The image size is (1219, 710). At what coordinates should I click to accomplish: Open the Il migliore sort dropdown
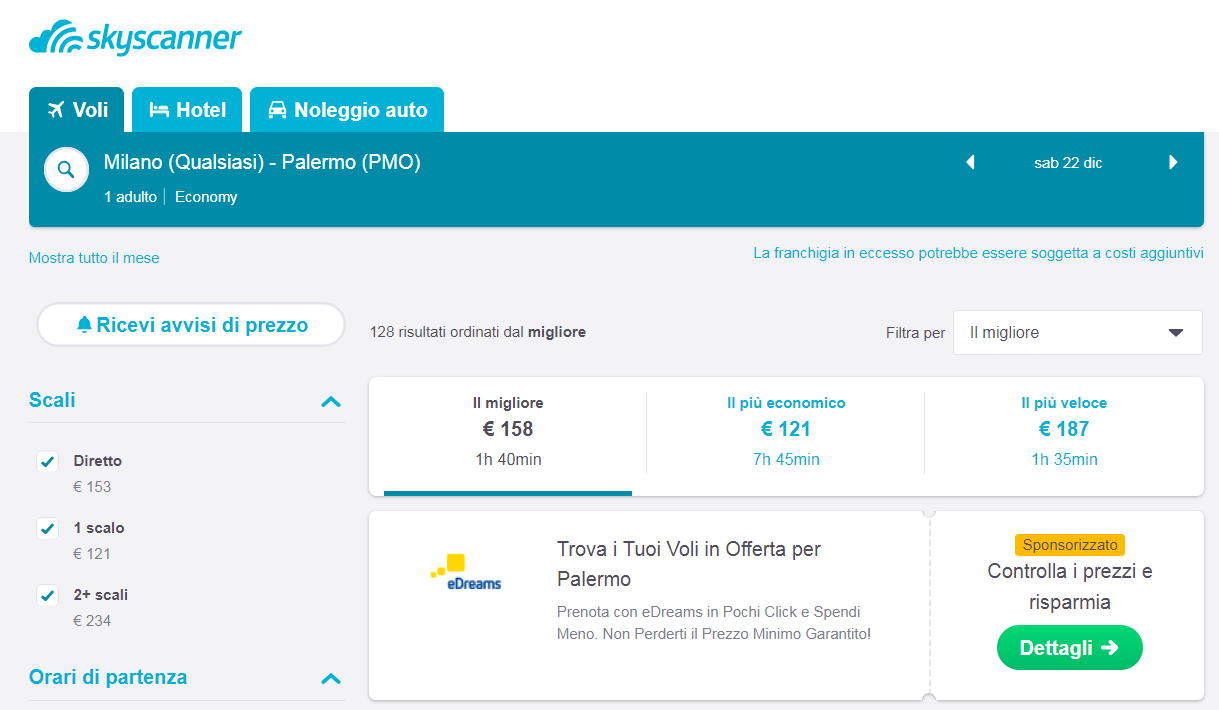(x=1078, y=332)
